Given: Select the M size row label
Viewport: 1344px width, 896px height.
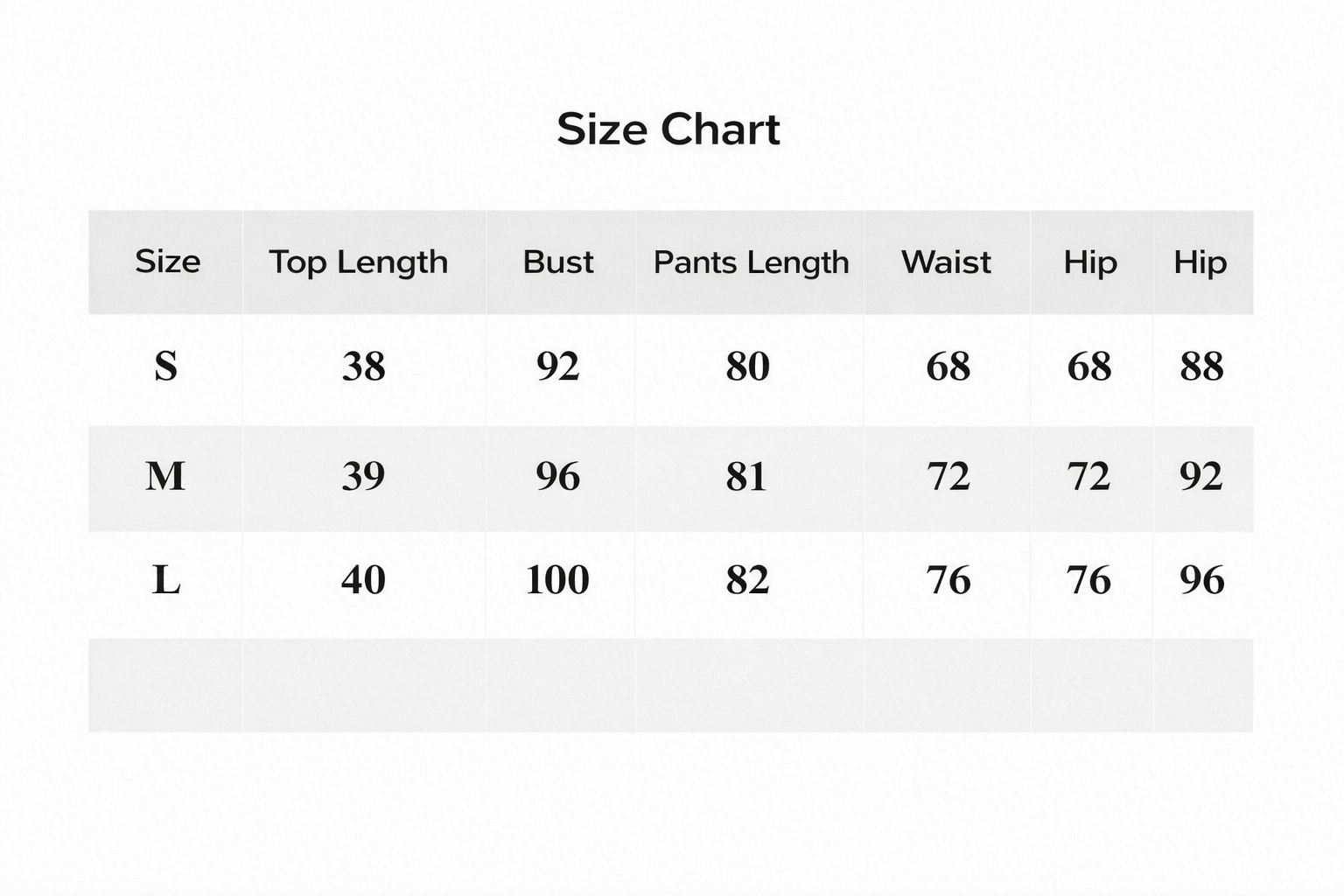Looking at the screenshot, I should [x=165, y=476].
